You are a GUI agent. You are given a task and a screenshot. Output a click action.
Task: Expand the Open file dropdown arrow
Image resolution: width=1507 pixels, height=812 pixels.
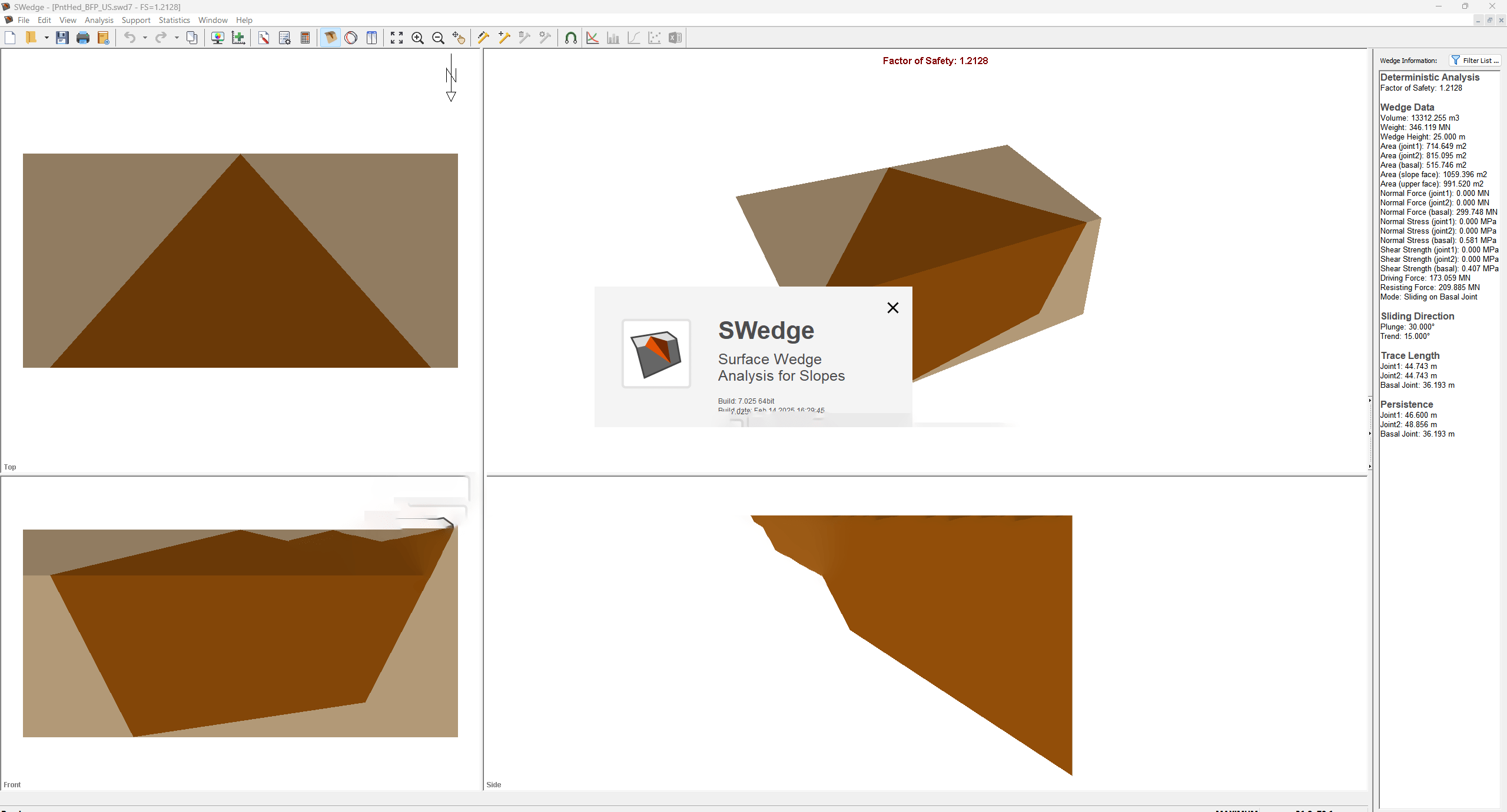[47, 38]
